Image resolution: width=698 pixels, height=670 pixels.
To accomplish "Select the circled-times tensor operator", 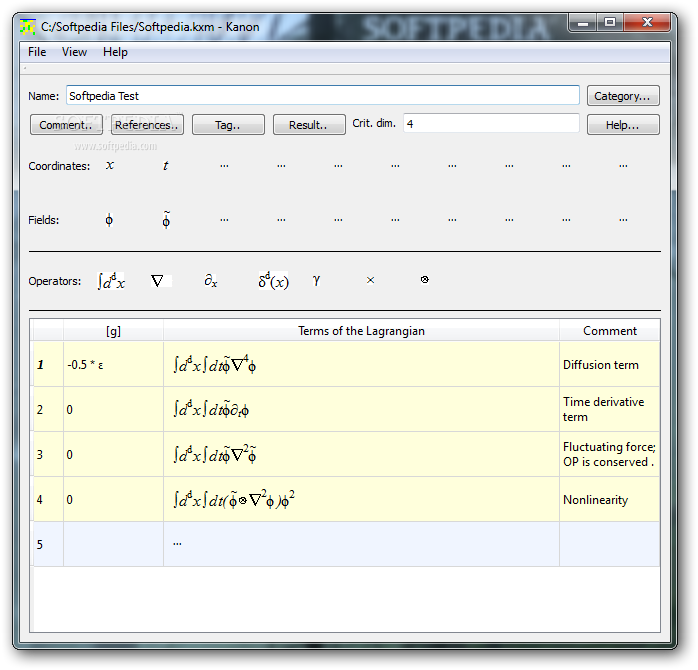I will pyautogui.click(x=425, y=280).
